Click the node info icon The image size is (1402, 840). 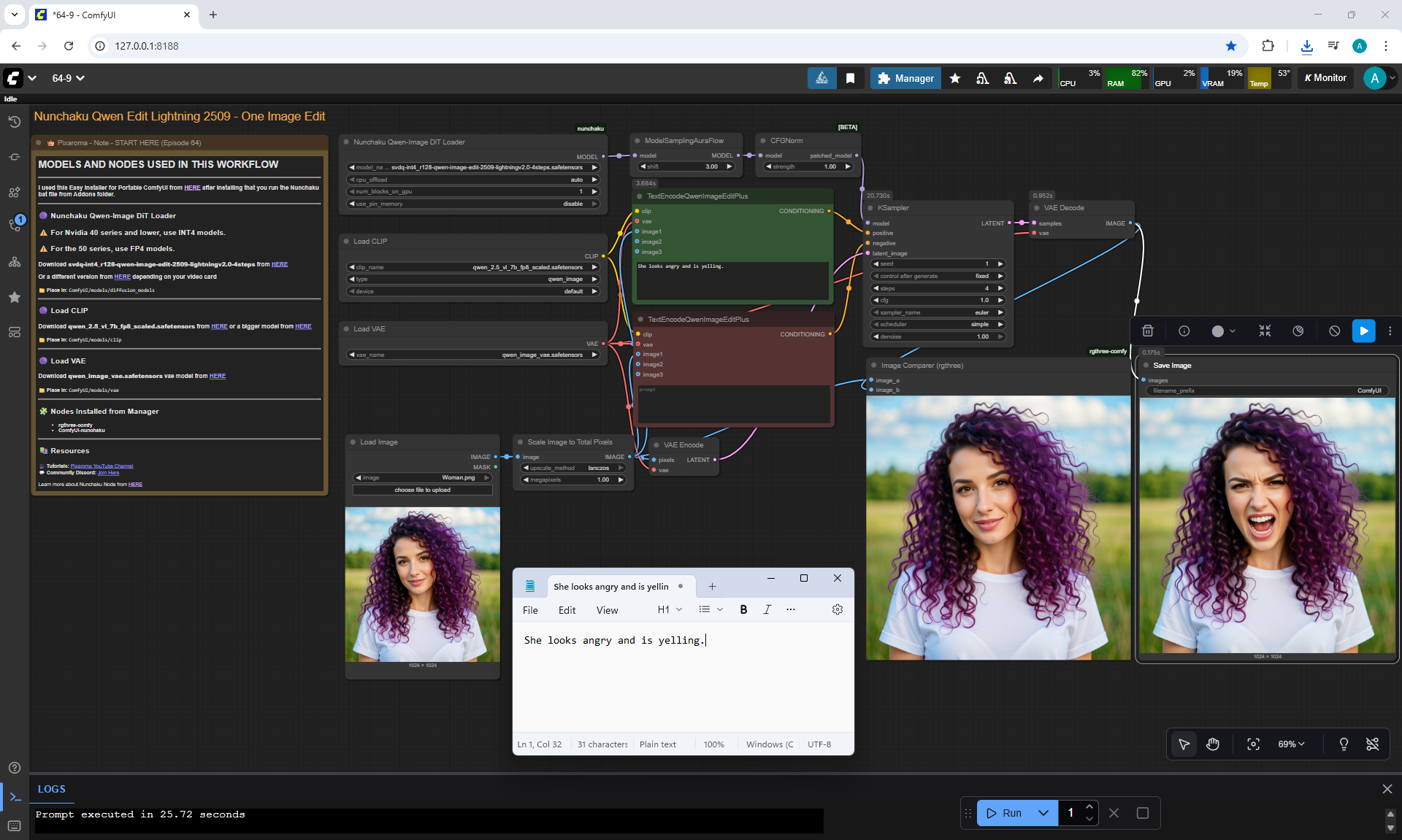click(1184, 331)
